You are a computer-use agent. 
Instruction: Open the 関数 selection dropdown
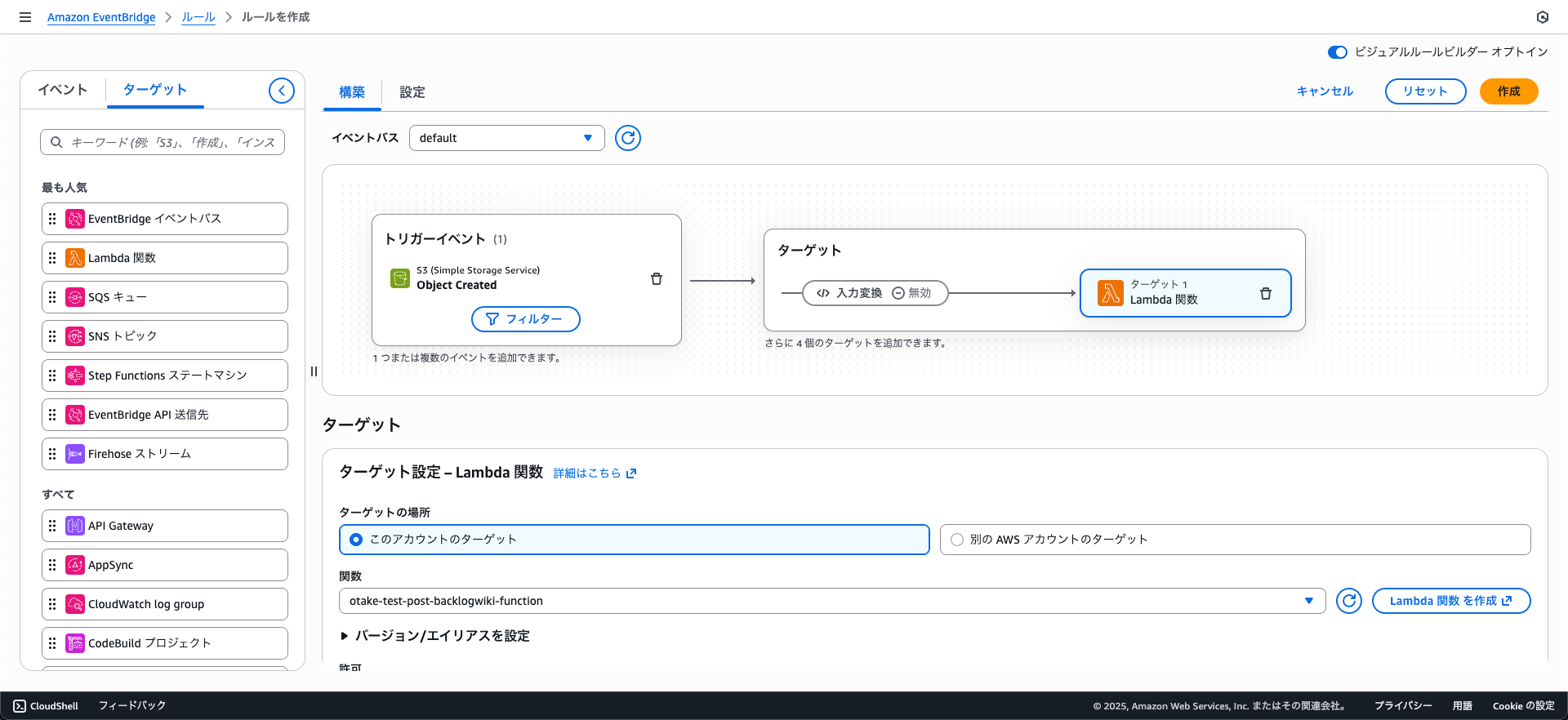831,601
